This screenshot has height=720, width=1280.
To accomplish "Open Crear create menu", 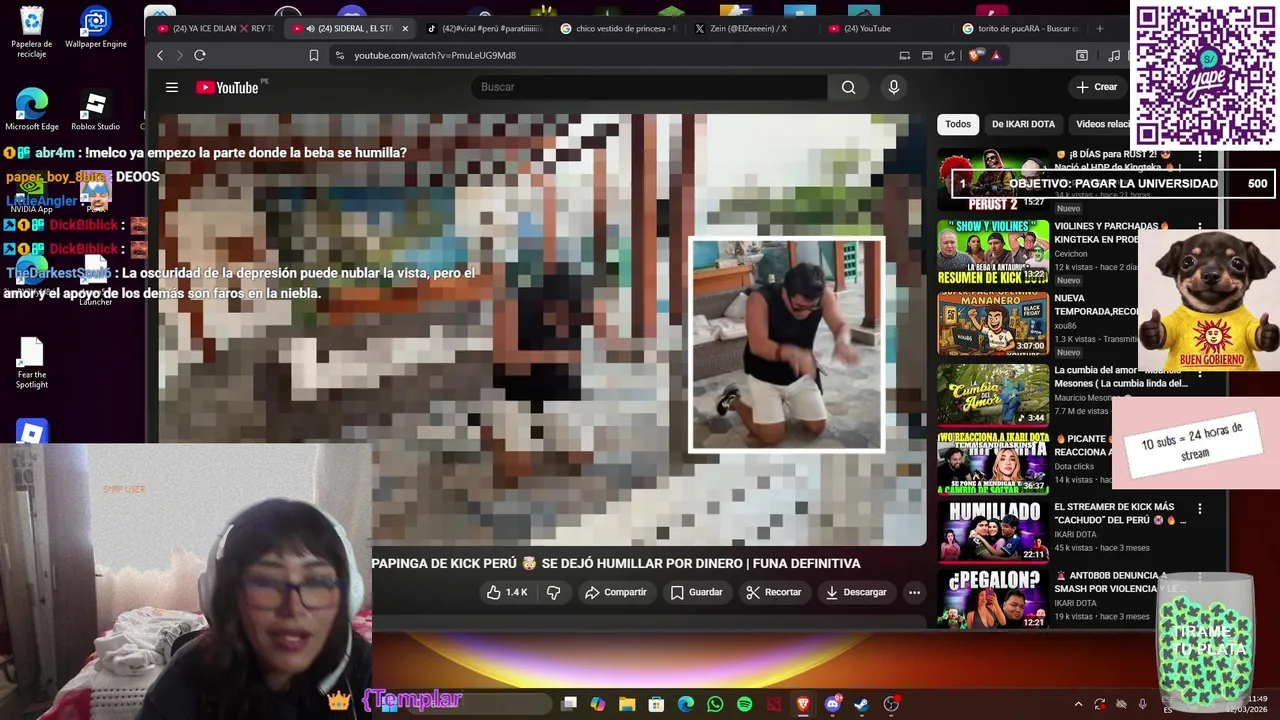I will [x=1097, y=87].
